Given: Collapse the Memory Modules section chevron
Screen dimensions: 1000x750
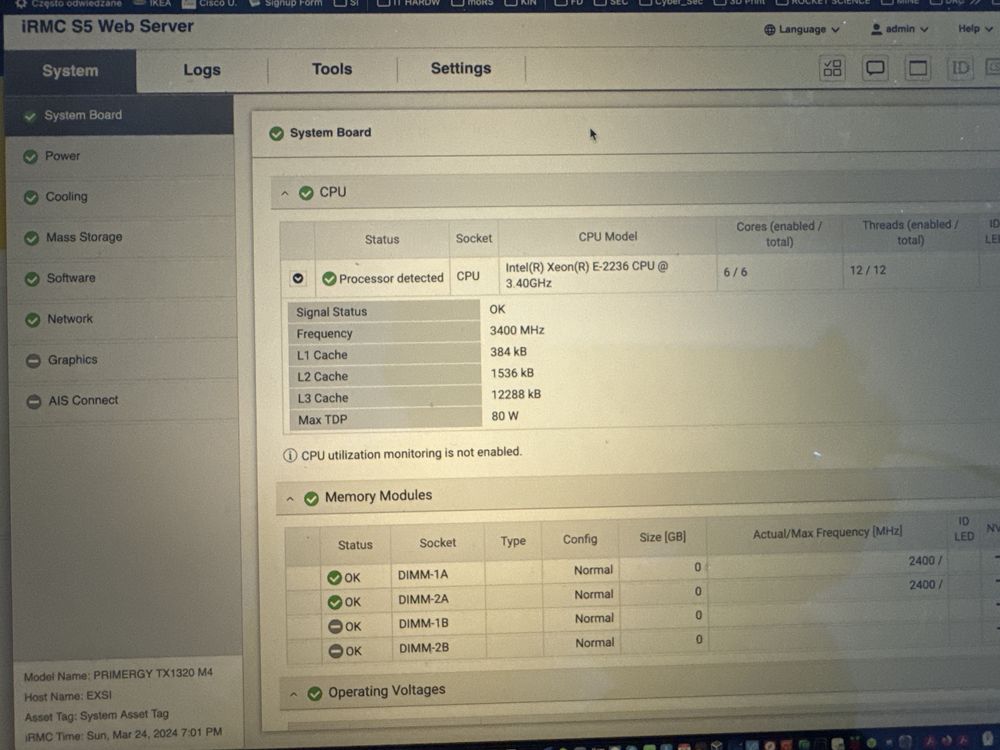Looking at the screenshot, I should click(x=290, y=499).
